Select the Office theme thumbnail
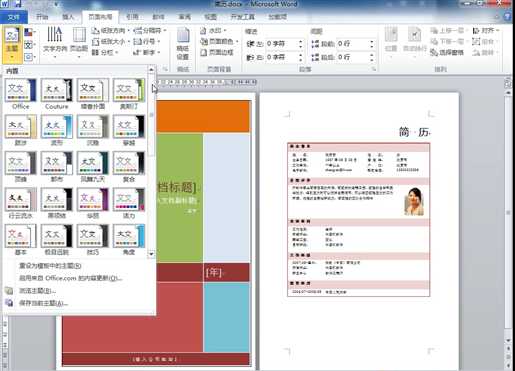 tap(20, 90)
